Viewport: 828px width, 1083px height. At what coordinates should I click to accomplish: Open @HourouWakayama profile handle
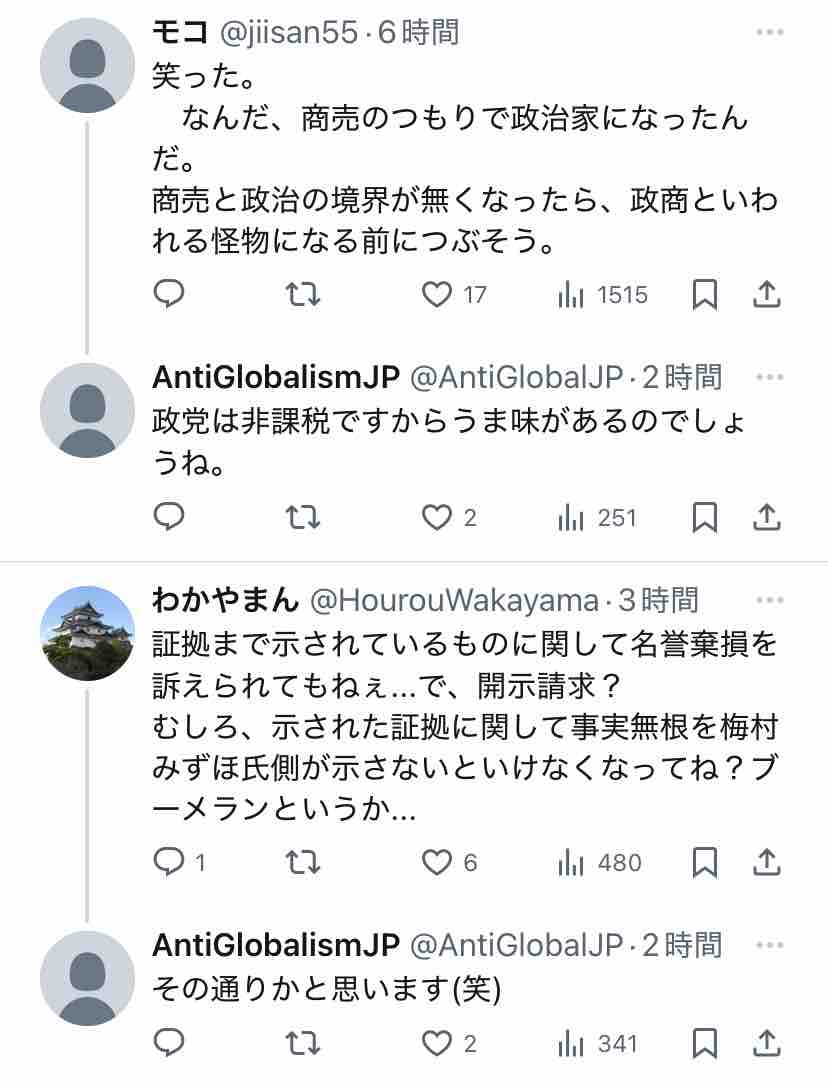pos(453,600)
